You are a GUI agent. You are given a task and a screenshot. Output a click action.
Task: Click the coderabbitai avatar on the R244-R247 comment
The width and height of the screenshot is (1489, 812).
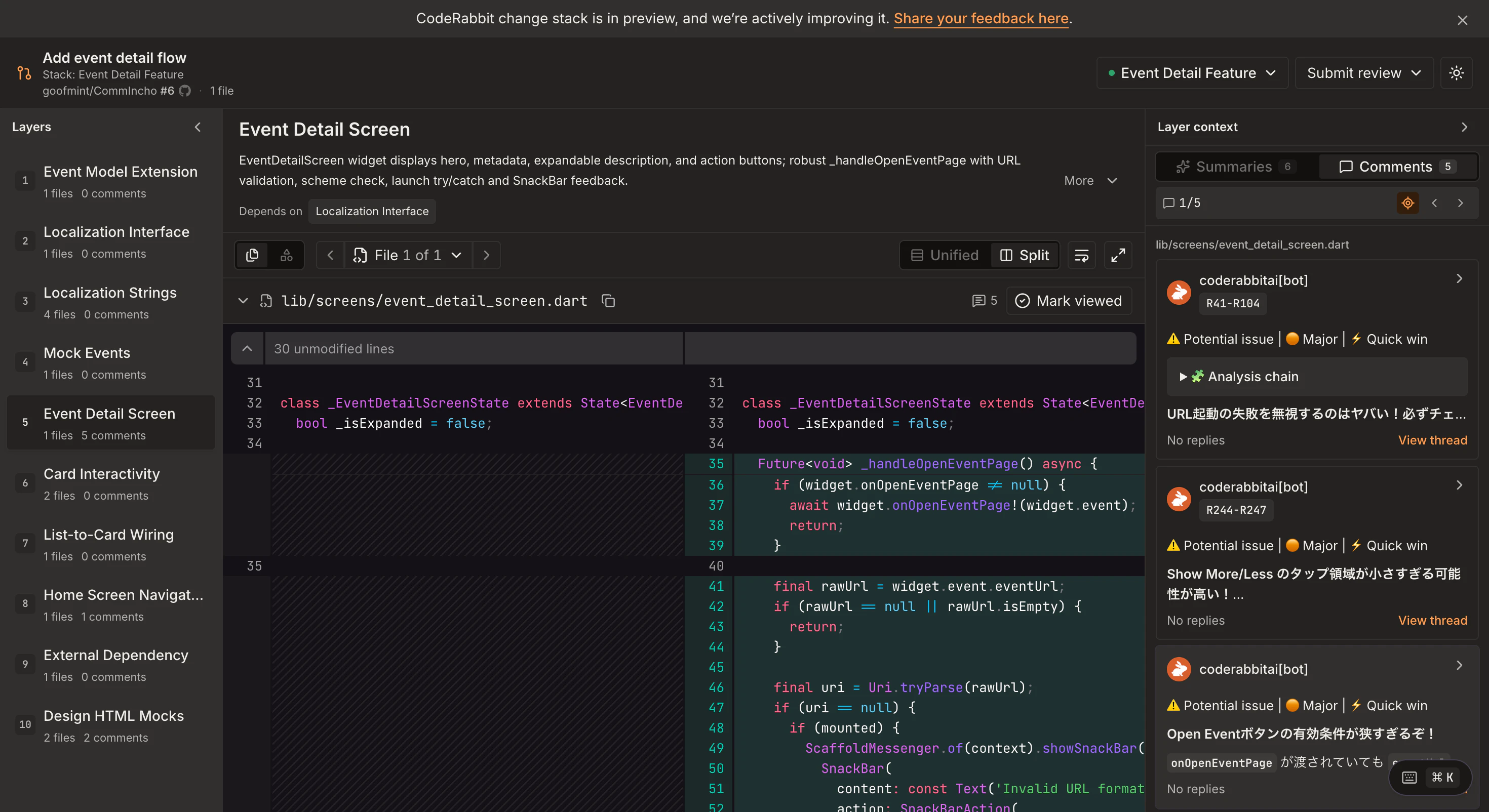(1179, 498)
